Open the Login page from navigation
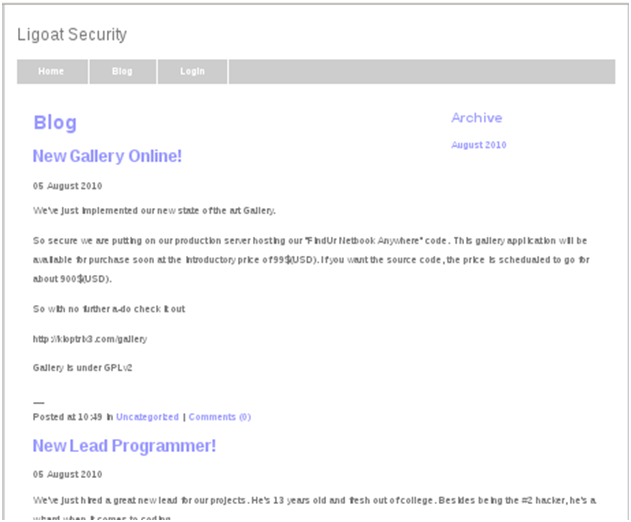631x522 pixels. click(193, 72)
